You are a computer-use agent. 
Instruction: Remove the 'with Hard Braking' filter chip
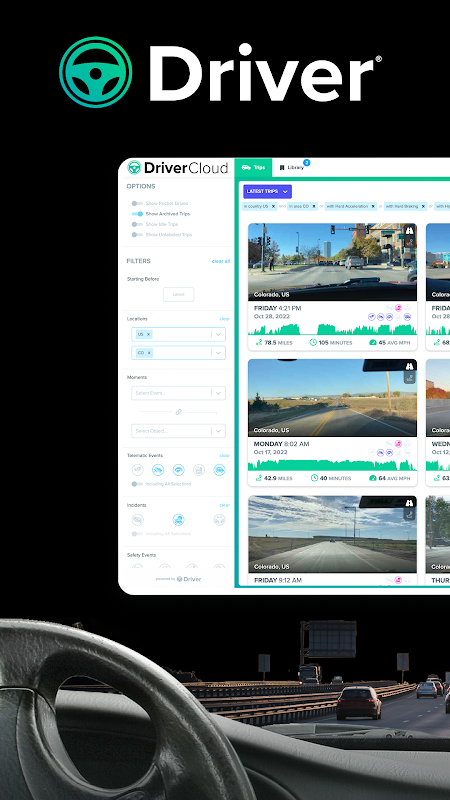pos(423,206)
